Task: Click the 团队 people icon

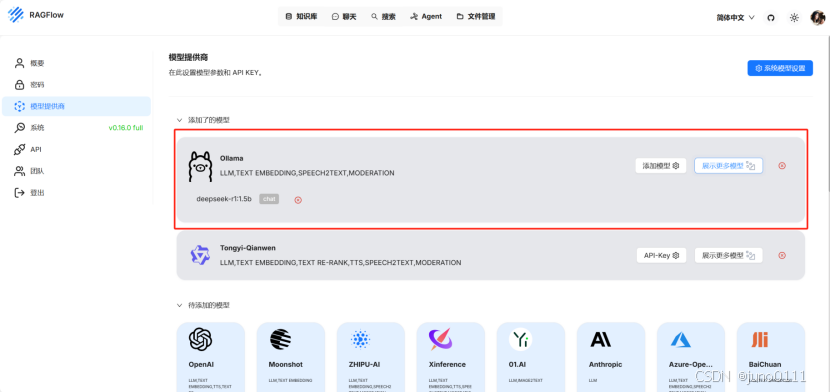Action: 20,171
